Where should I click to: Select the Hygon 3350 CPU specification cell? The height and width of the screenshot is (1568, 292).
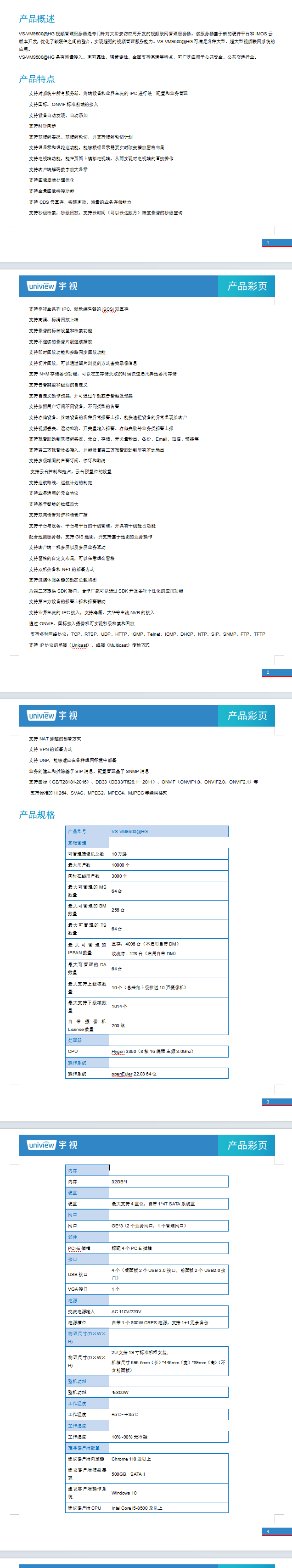(x=168, y=1051)
